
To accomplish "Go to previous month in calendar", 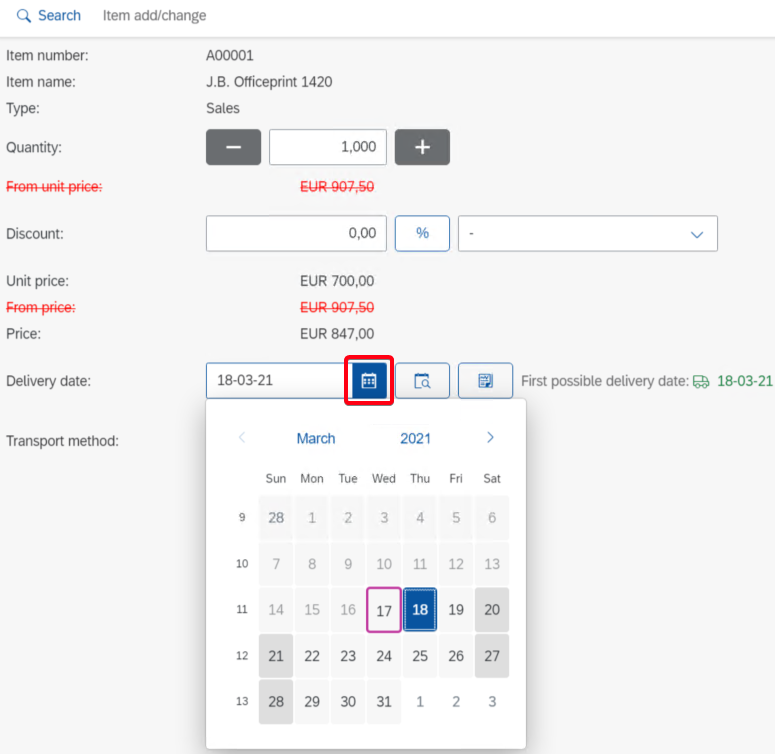I will pos(241,438).
